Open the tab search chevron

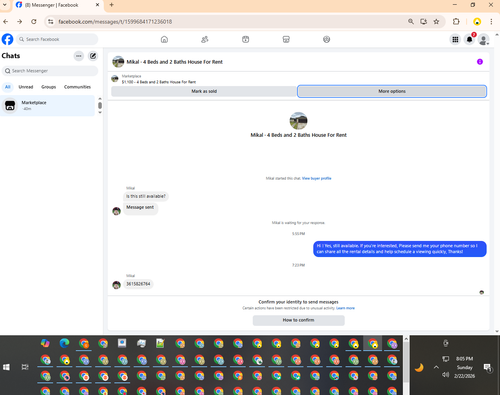[5, 5]
